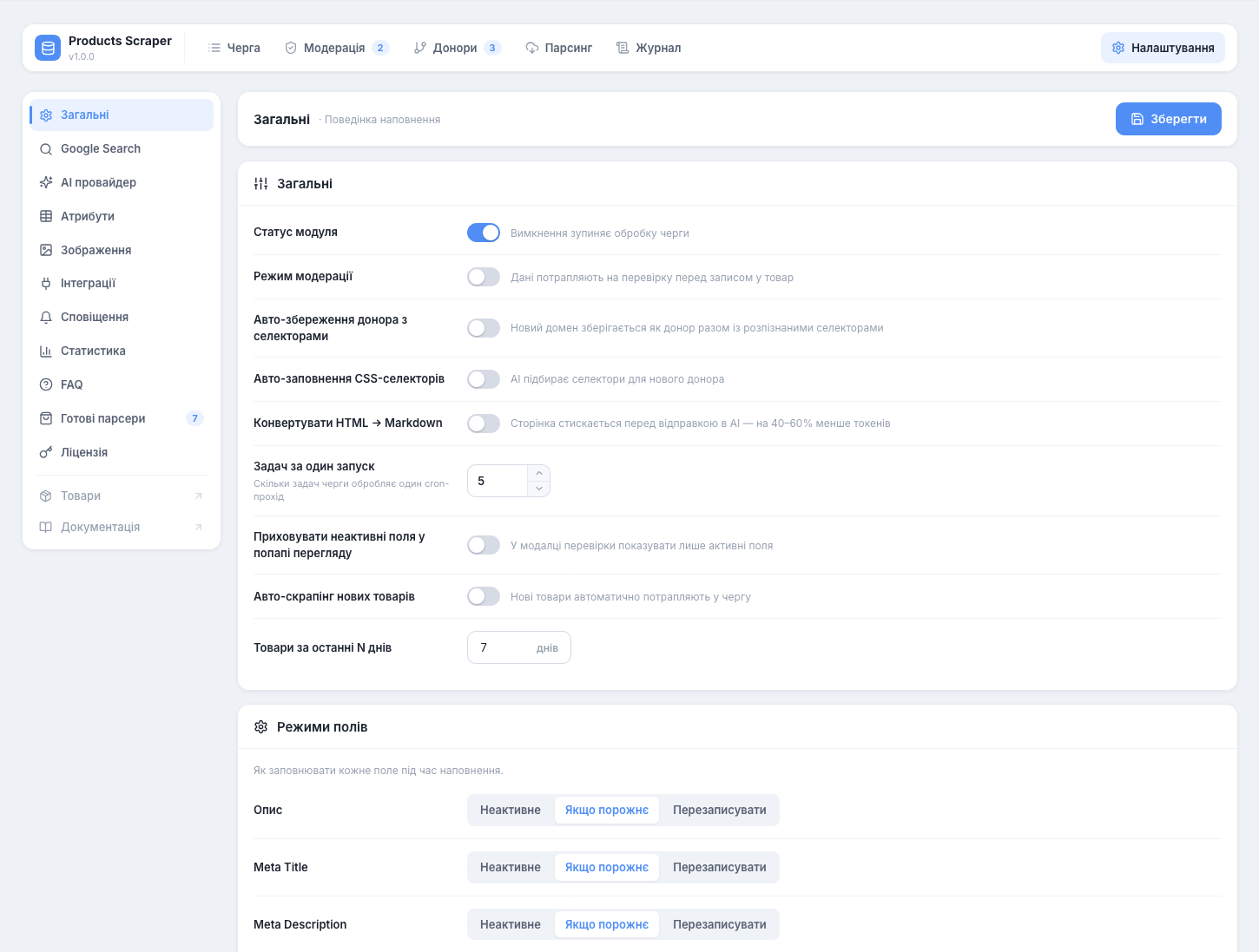Set Опис mode to Перезаписувати
The height and width of the screenshot is (952, 1259).
click(x=719, y=811)
